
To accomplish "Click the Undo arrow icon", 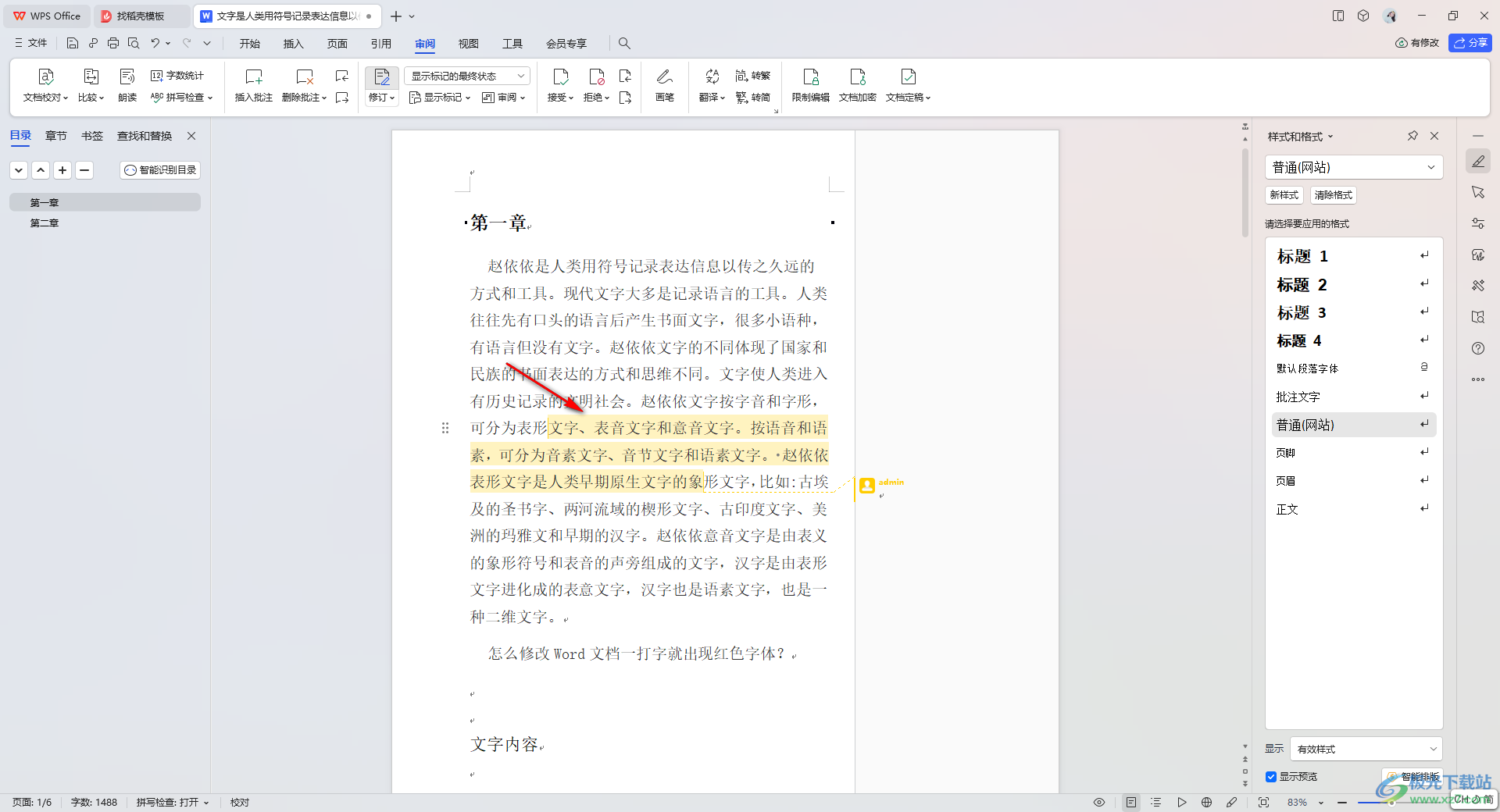I will (155, 43).
